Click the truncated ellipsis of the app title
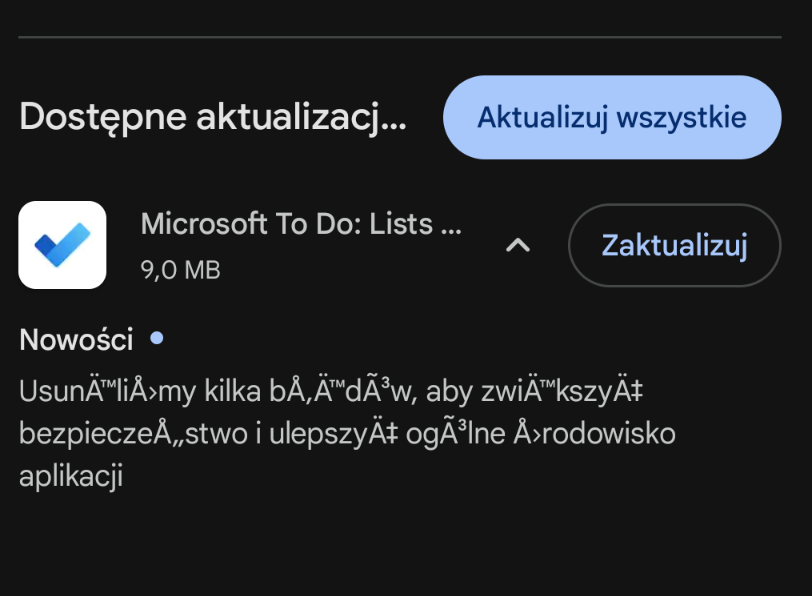The width and height of the screenshot is (812, 596). pyautogui.click(x=451, y=224)
